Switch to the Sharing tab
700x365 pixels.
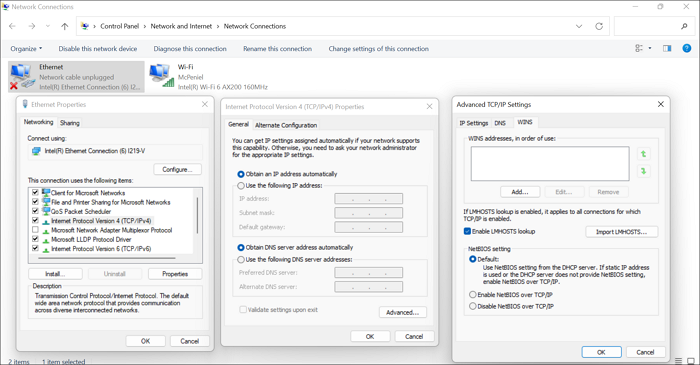coord(70,123)
